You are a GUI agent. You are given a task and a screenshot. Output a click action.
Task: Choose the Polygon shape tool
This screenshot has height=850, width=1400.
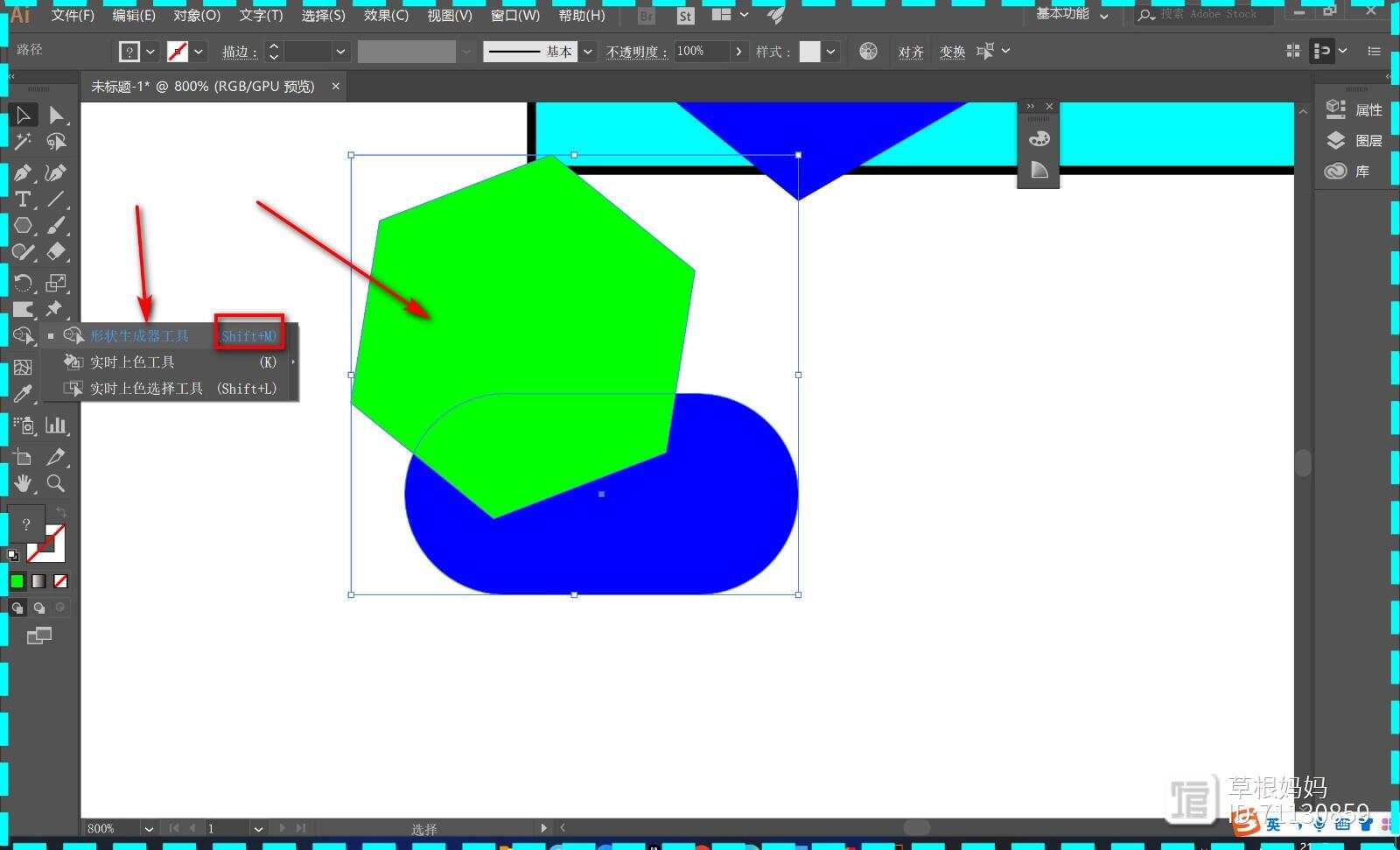(x=23, y=225)
